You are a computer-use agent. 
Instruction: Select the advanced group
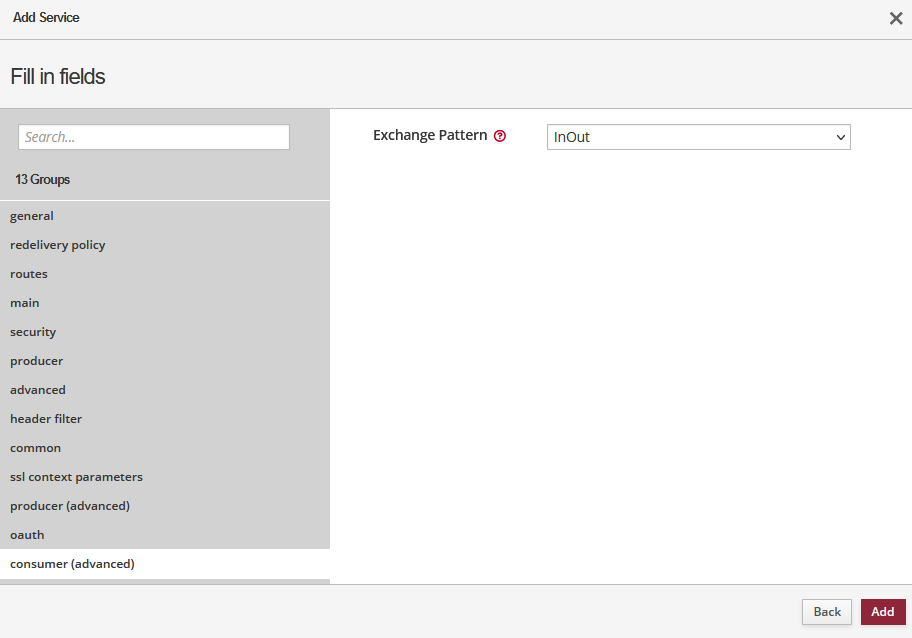pyautogui.click(x=38, y=390)
